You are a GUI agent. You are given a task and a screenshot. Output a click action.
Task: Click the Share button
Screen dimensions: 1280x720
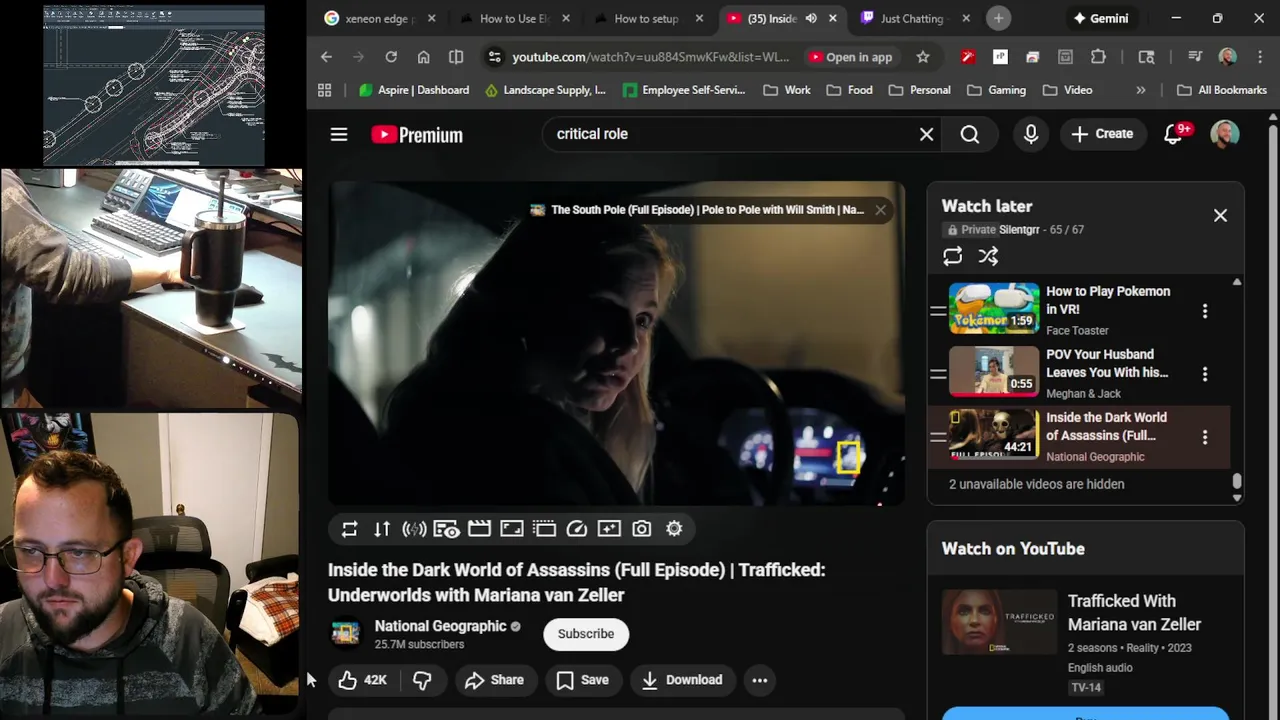(495, 680)
